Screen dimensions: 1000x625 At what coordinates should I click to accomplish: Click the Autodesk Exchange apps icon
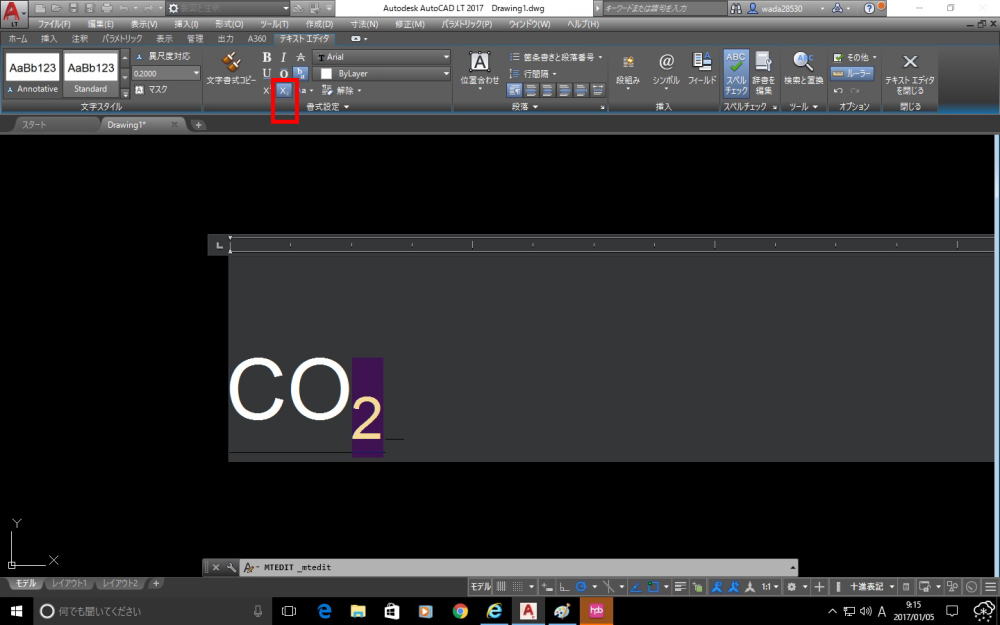coord(837,8)
